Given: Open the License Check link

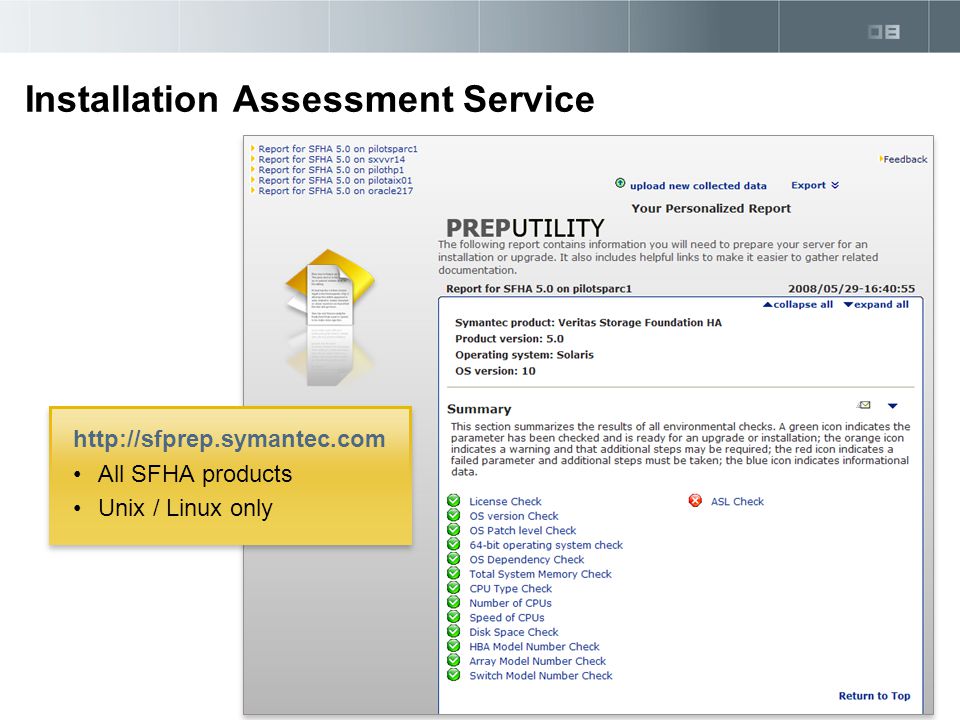Looking at the screenshot, I should point(505,501).
